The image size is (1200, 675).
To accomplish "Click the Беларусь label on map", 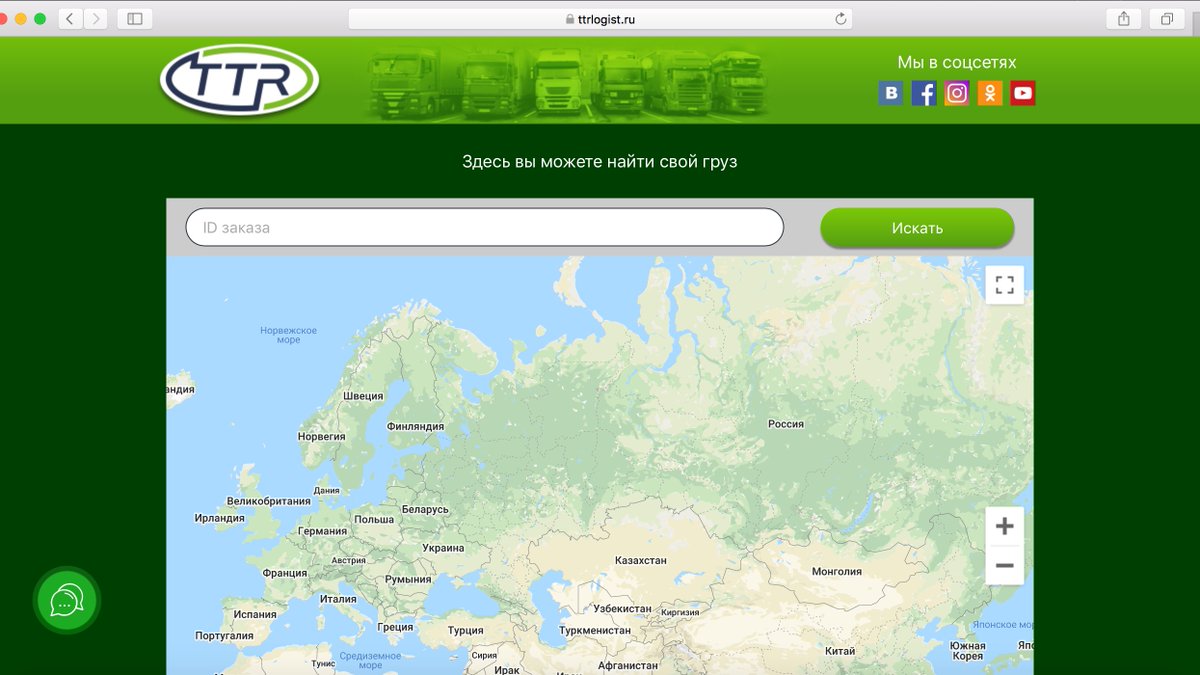I will point(425,509).
